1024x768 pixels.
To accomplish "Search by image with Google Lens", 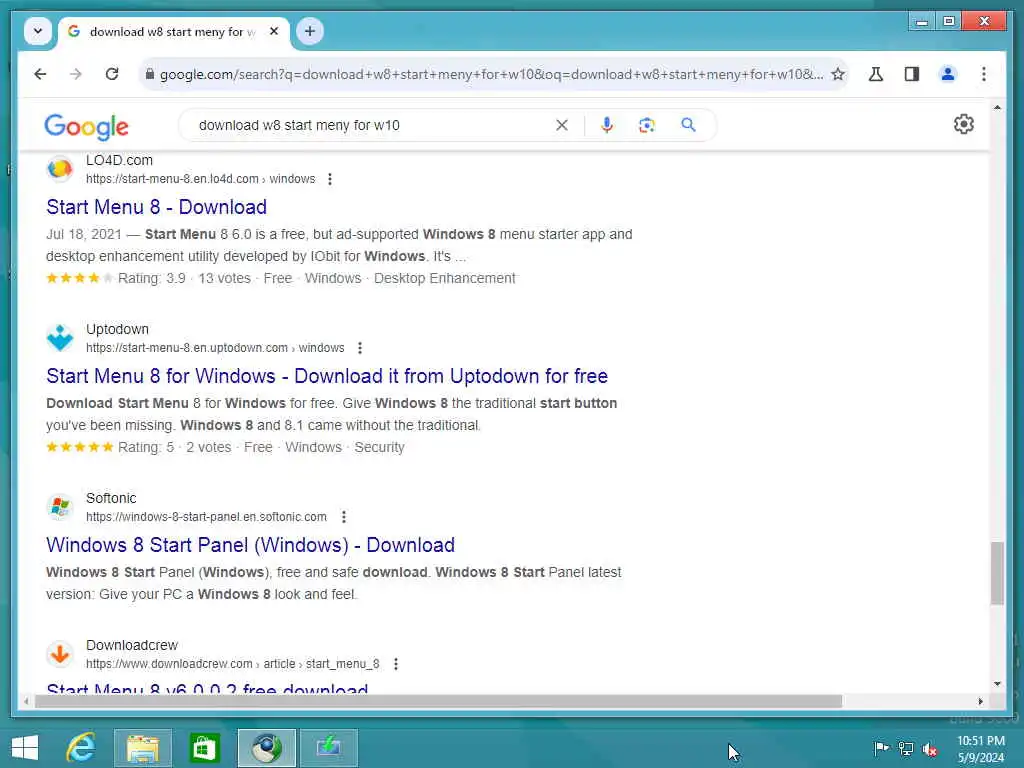I will (x=647, y=125).
